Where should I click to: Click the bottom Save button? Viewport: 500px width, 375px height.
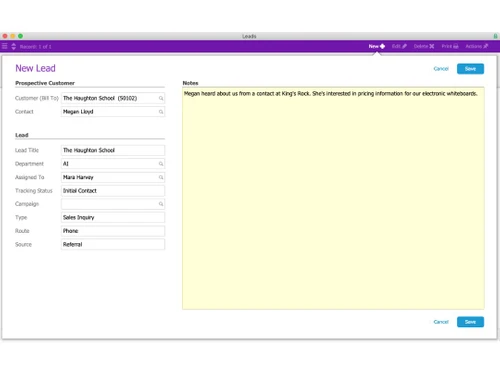point(470,322)
